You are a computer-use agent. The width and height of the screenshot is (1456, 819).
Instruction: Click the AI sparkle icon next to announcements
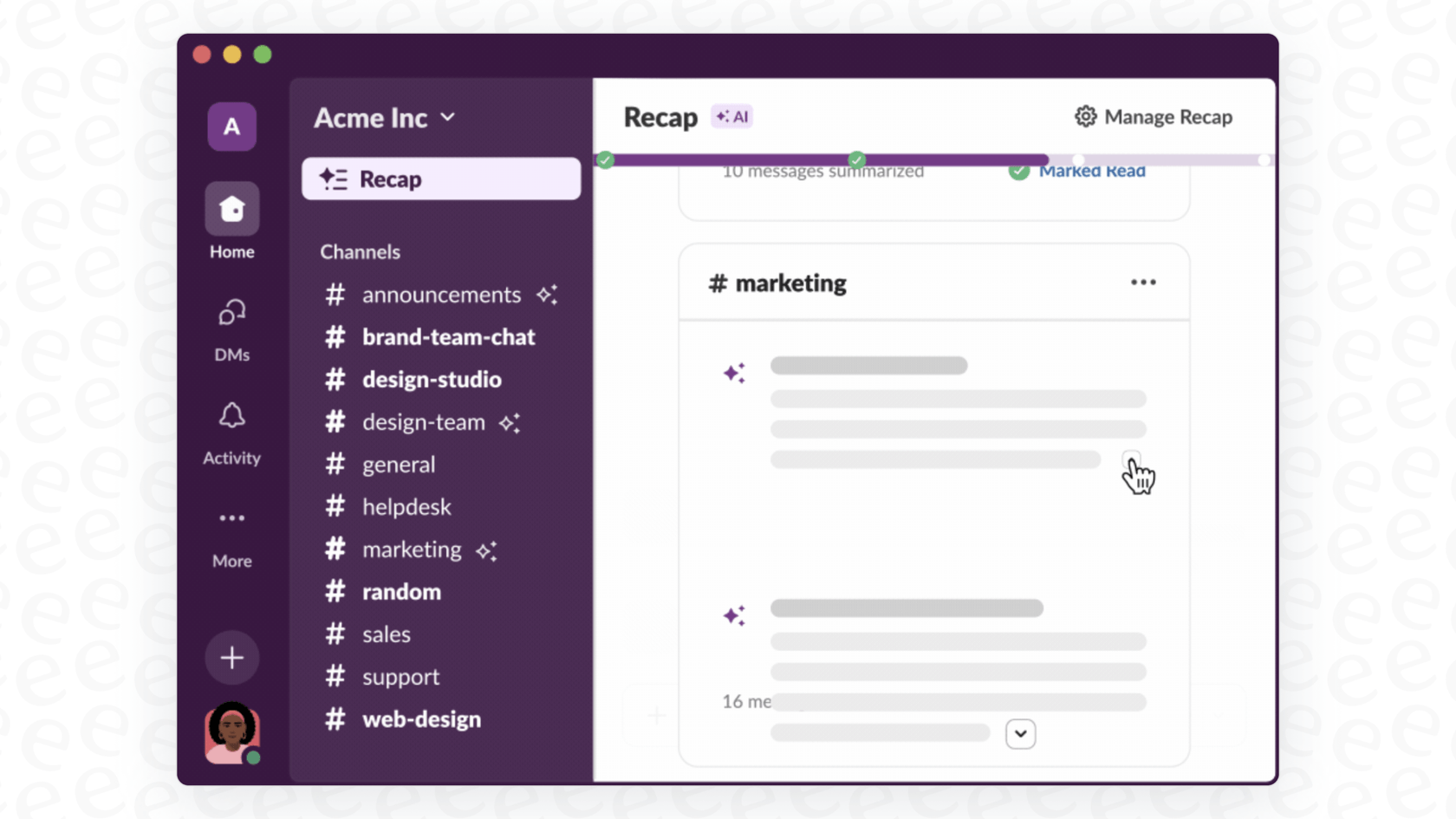(x=548, y=295)
